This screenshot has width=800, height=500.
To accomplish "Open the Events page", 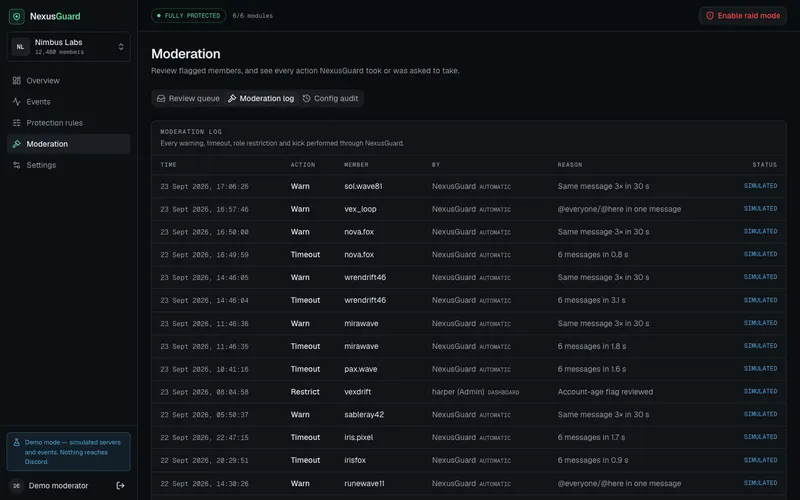I will coord(68,102).
